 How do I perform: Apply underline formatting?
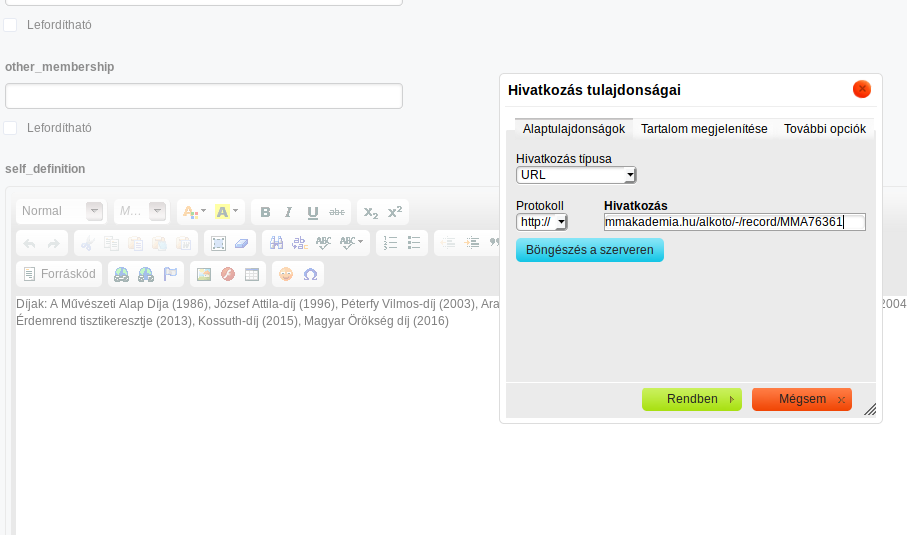click(x=312, y=212)
